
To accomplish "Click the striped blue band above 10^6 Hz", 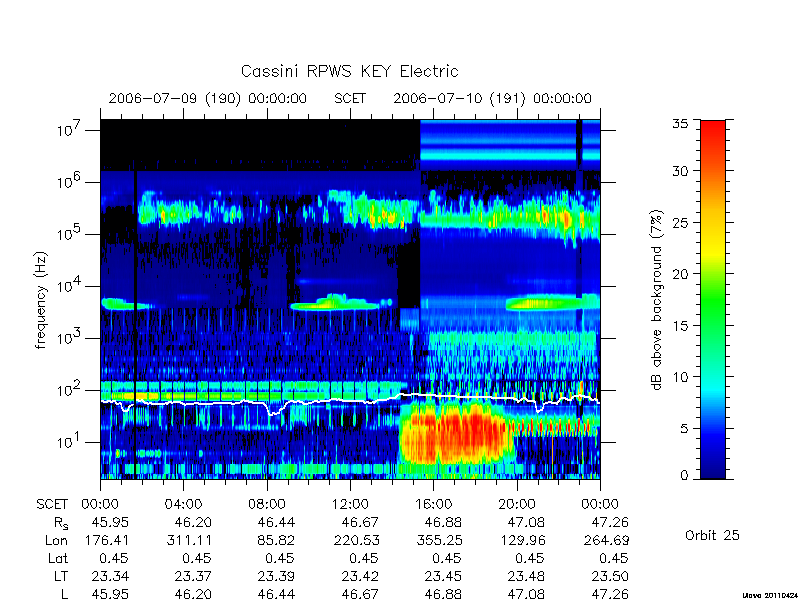I will (510, 145).
